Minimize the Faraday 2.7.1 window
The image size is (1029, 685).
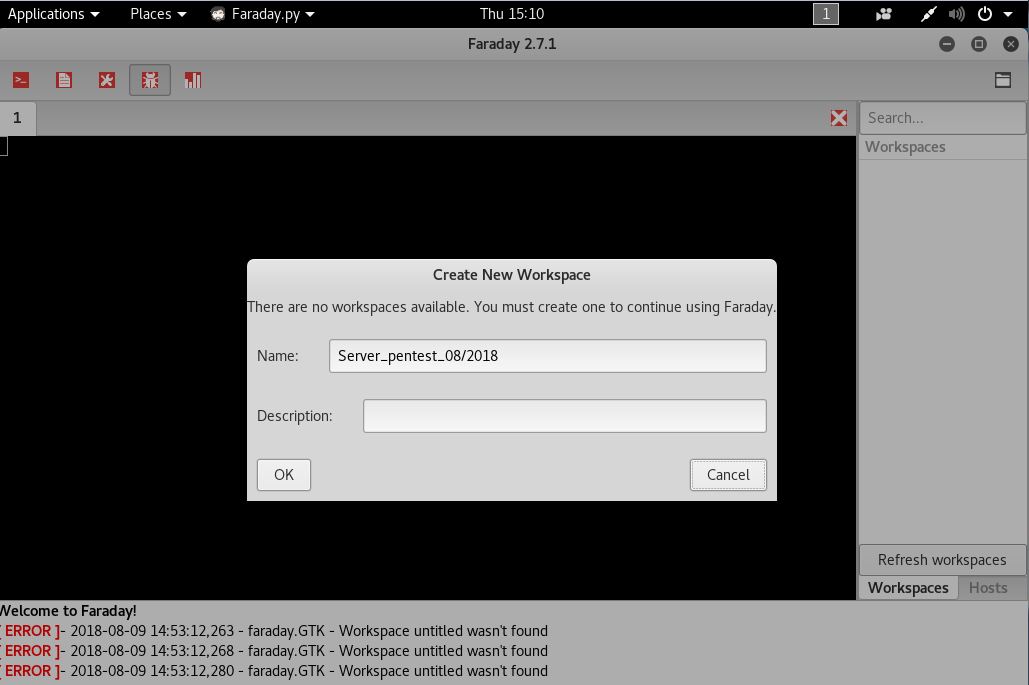946,44
